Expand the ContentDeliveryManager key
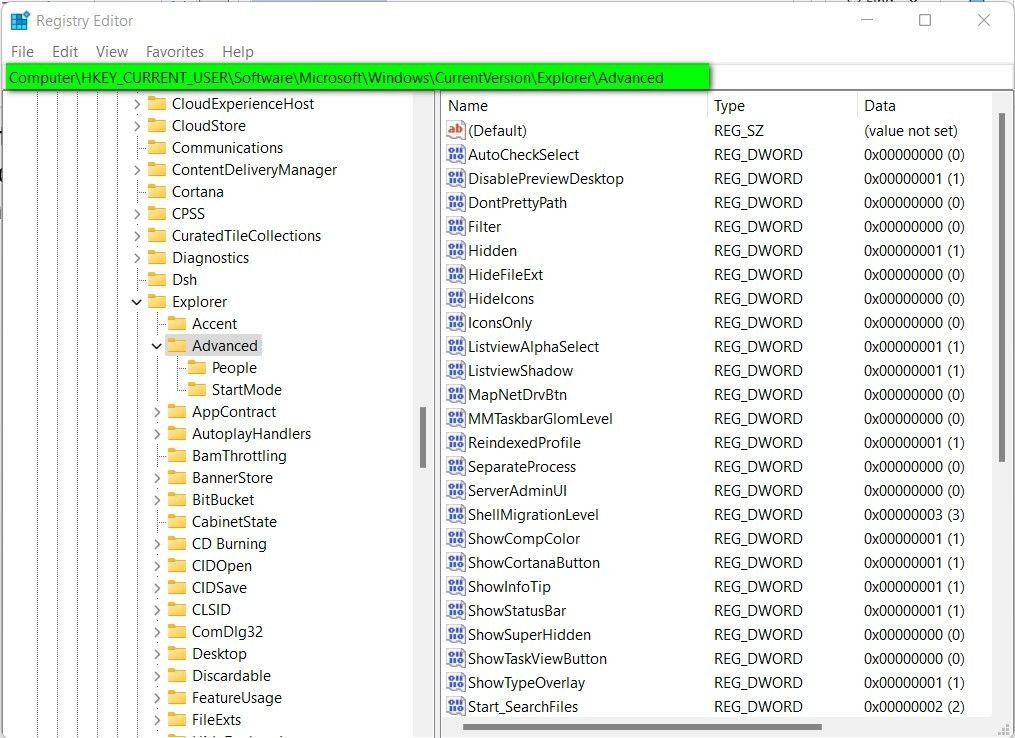 click(137, 170)
